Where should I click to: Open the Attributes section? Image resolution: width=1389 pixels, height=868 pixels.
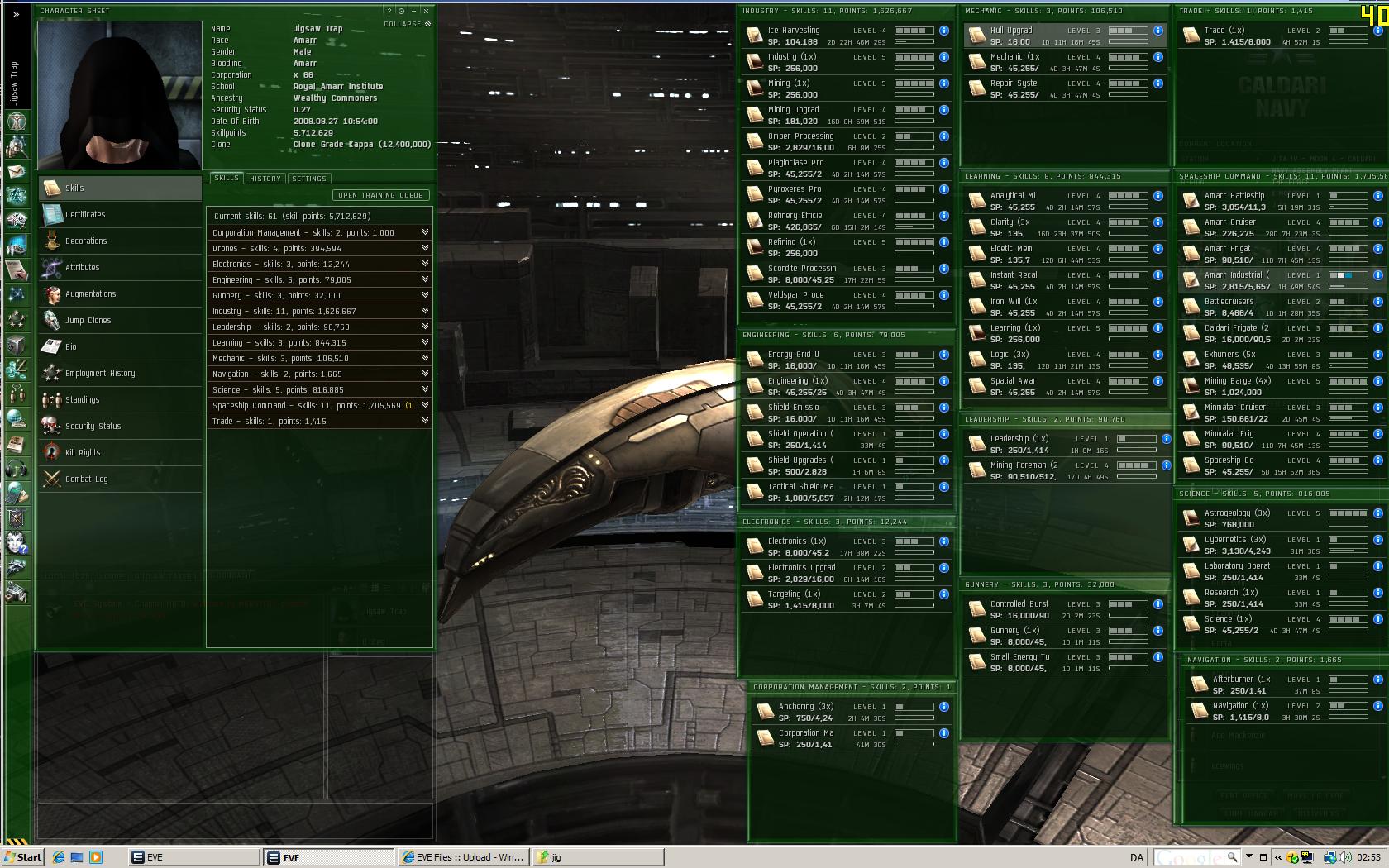click(121, 267)
